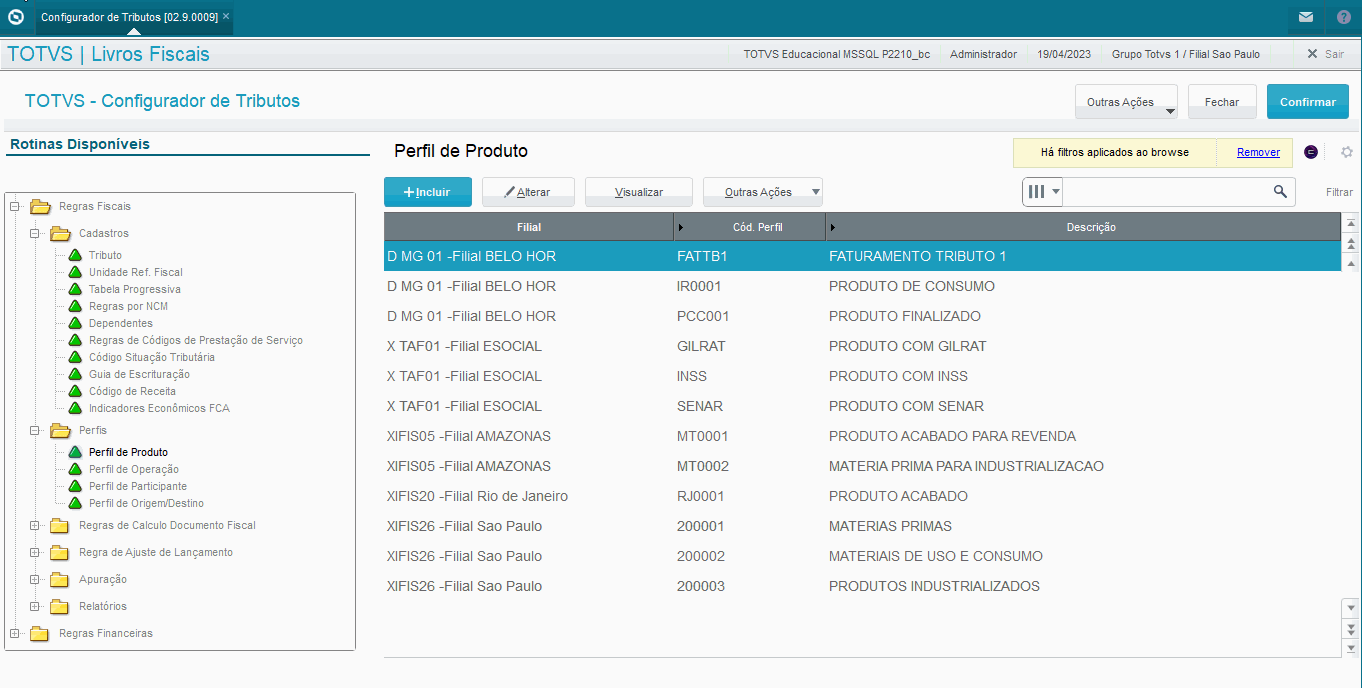1362x688 pixels.
Task: Select the PRODUTO COM GILRAT row
Action: (x=862, y=346)
